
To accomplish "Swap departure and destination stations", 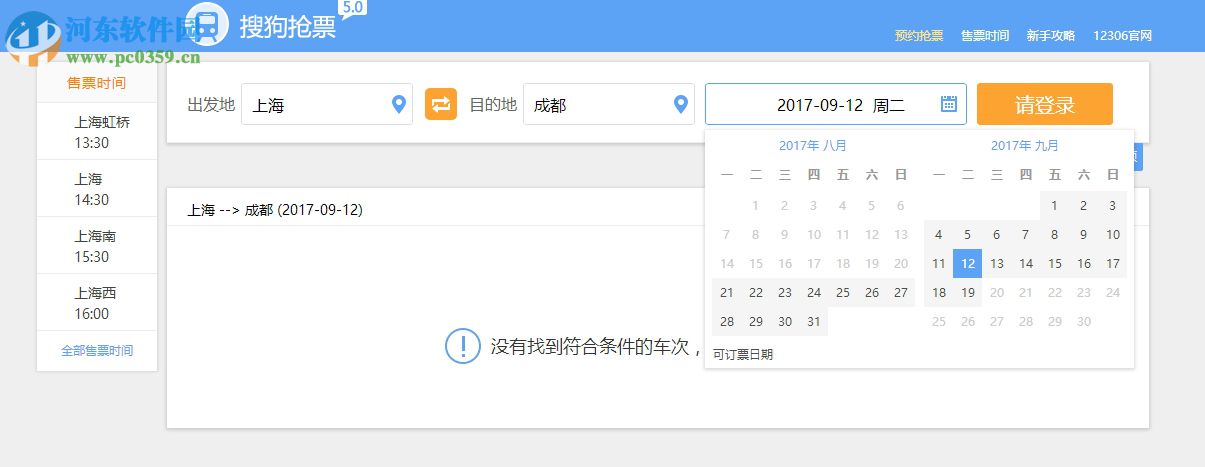I will 441,104.
